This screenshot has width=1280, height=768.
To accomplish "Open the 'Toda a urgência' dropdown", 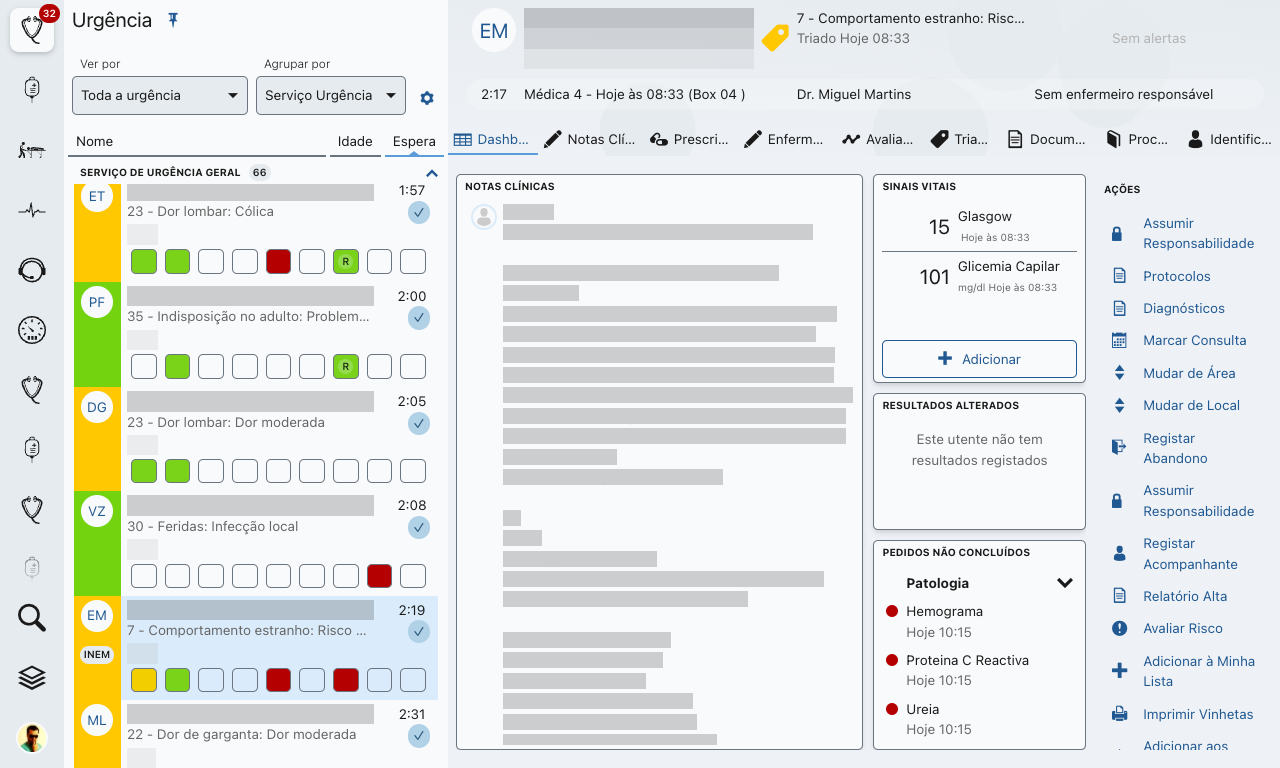I will [160, 96].
